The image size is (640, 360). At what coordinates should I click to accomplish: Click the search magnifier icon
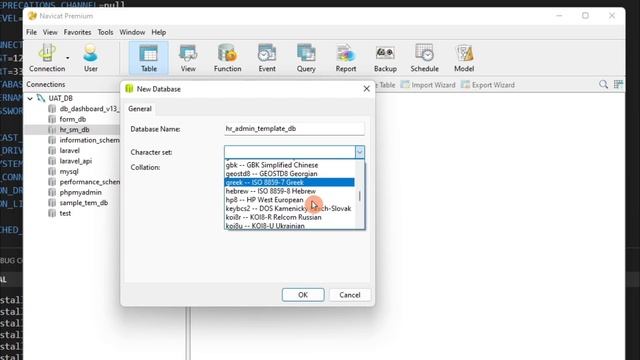pyautogui.click(x=603, y=84)
